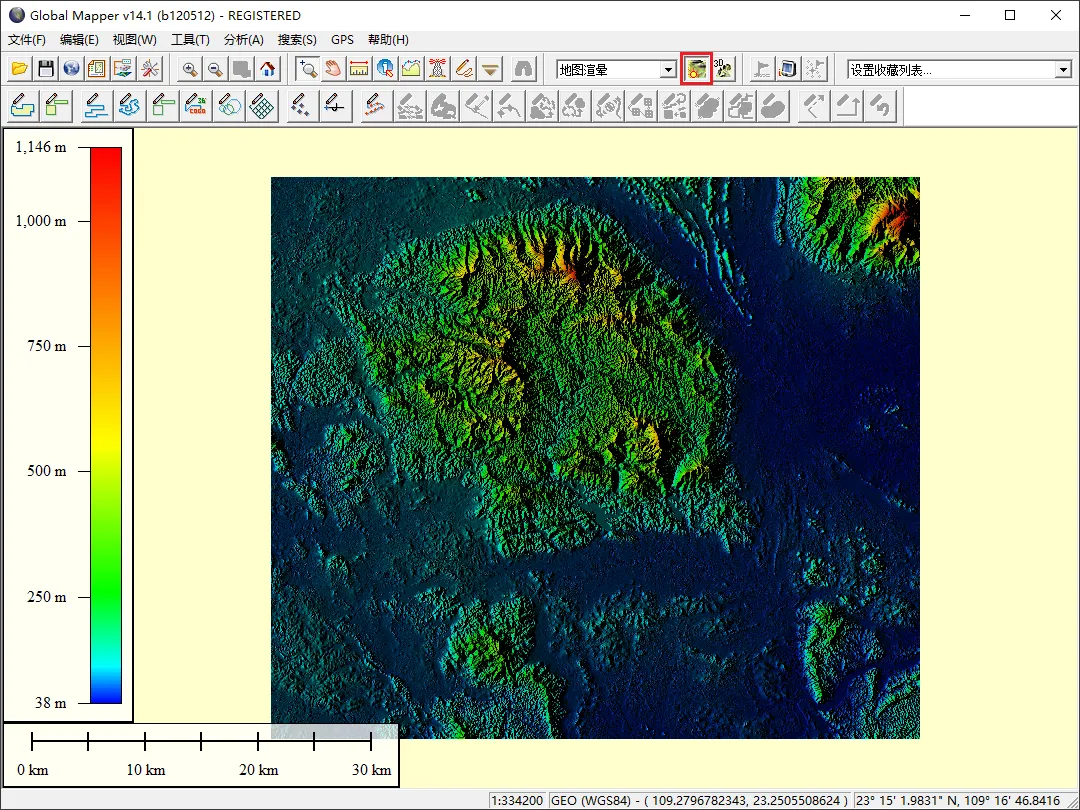Click the elevation color ramp legend bar
The width and height of the screenshot is (1080, 810).
[106, 425]
